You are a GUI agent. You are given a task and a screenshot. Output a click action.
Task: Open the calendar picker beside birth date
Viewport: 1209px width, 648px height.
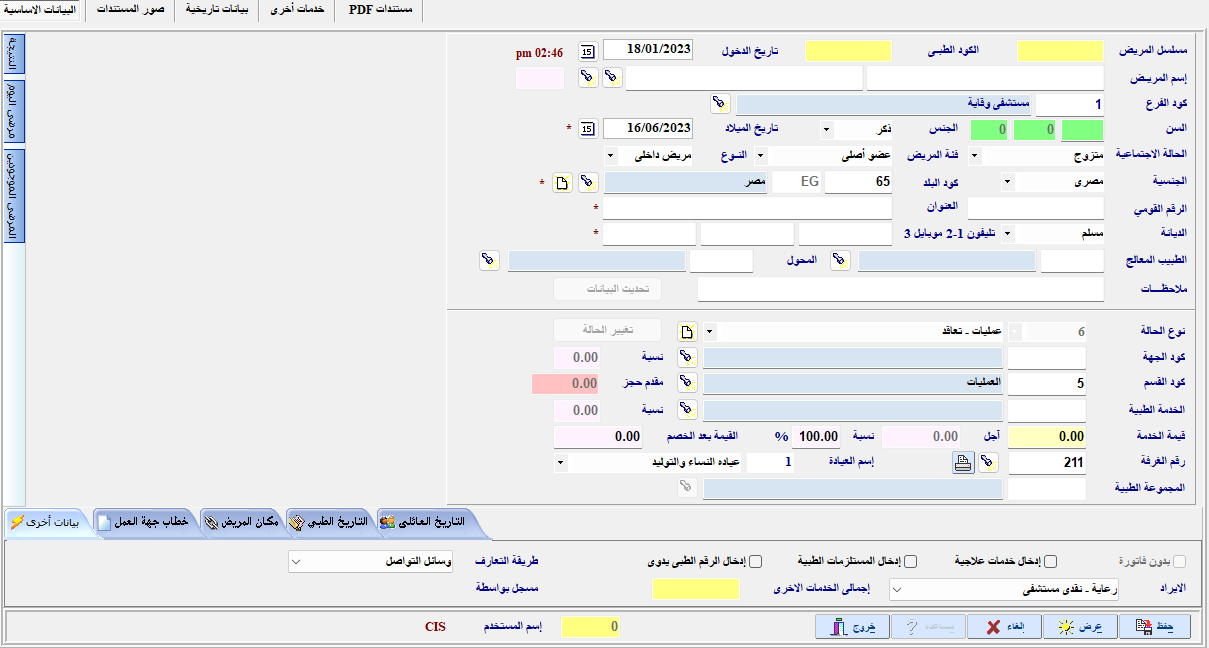pyautogui.click(x=588, y=129)
